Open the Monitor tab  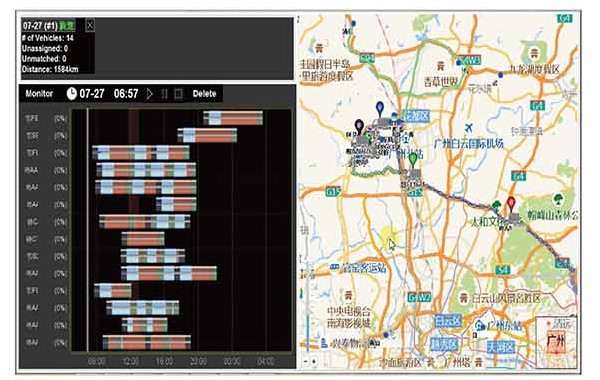(x=39, y=93)
